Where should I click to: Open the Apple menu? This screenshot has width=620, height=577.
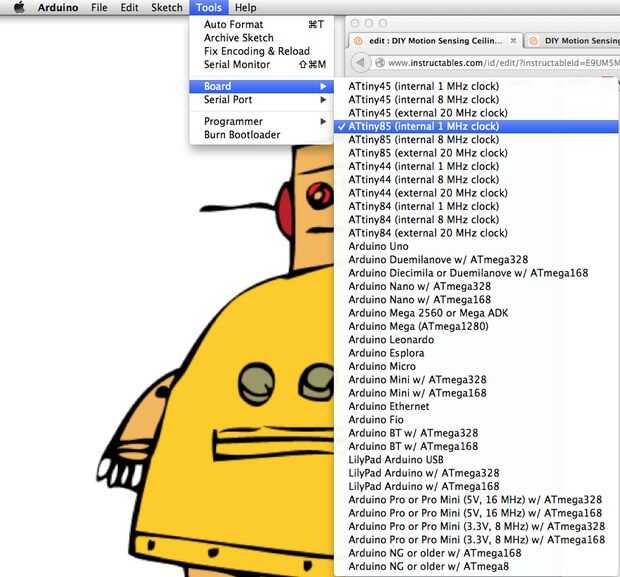tap(19, 7)
